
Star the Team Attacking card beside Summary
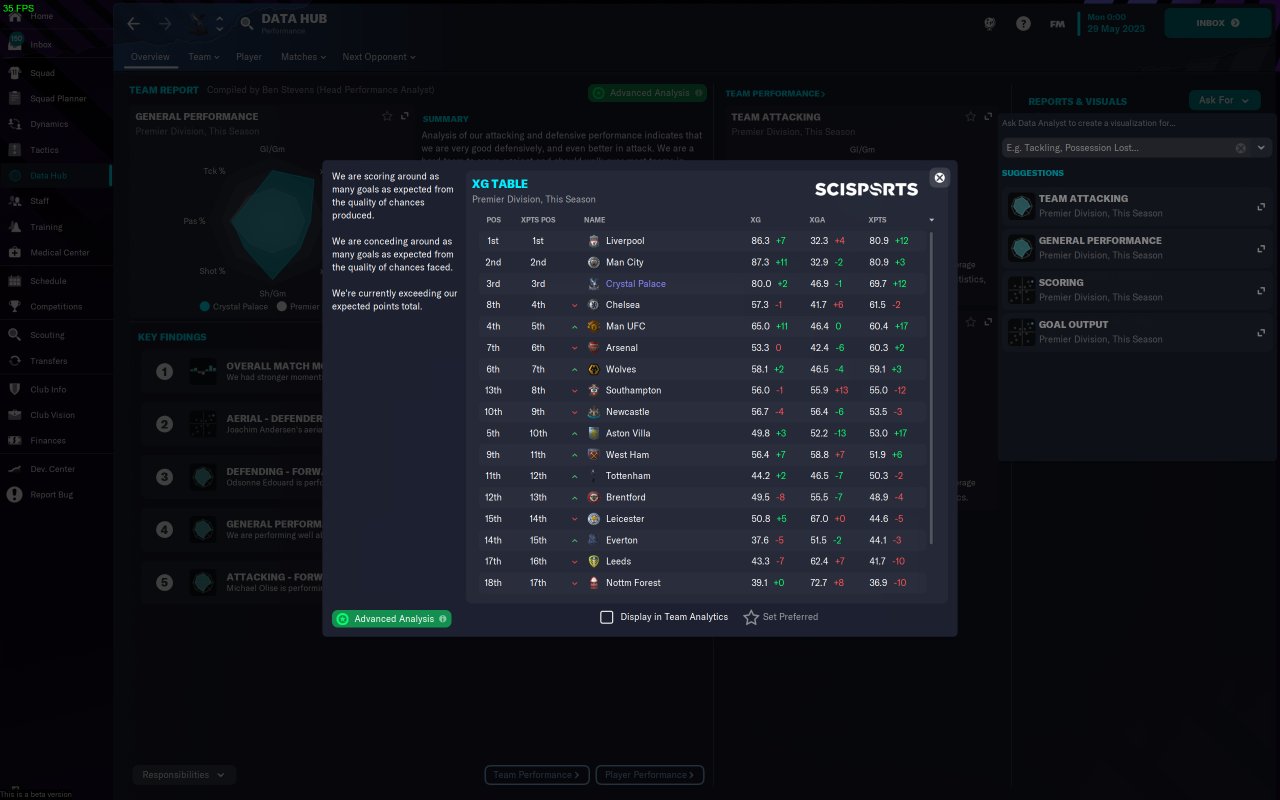tap(970, 117)
